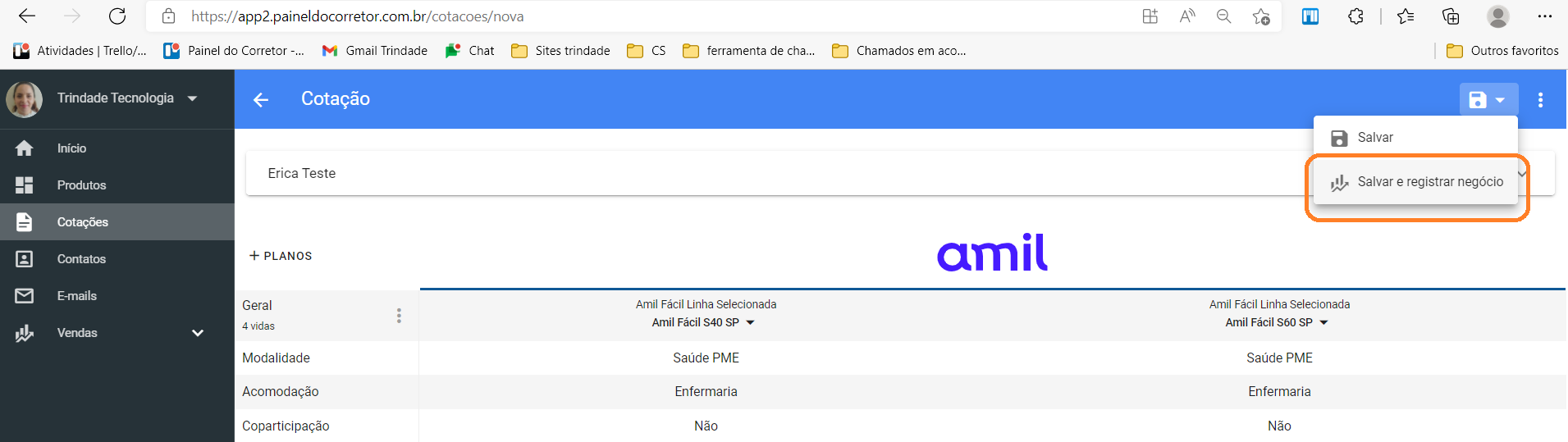
Task: Click the '4 vidas' text under Geral
Action: tap(258, 326)
